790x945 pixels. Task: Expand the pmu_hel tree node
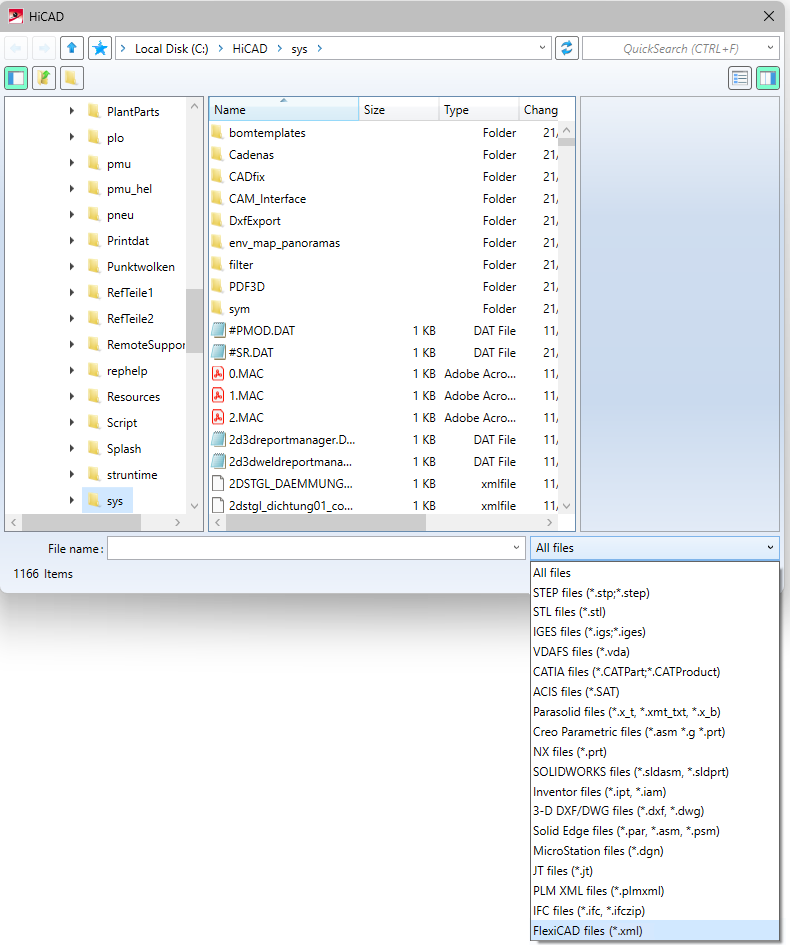(x=72, y=189)
